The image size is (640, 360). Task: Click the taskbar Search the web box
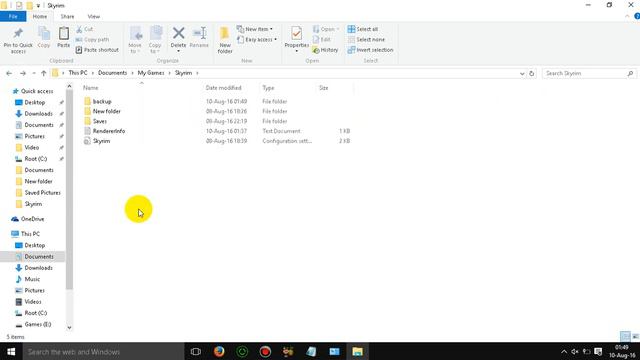103,351
